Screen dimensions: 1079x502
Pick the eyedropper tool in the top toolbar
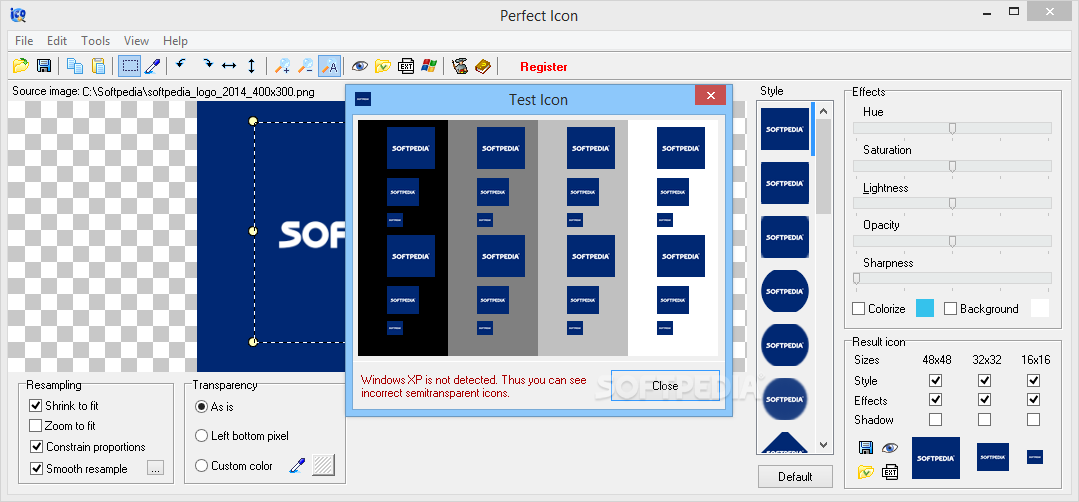click(x=153, y=66)
